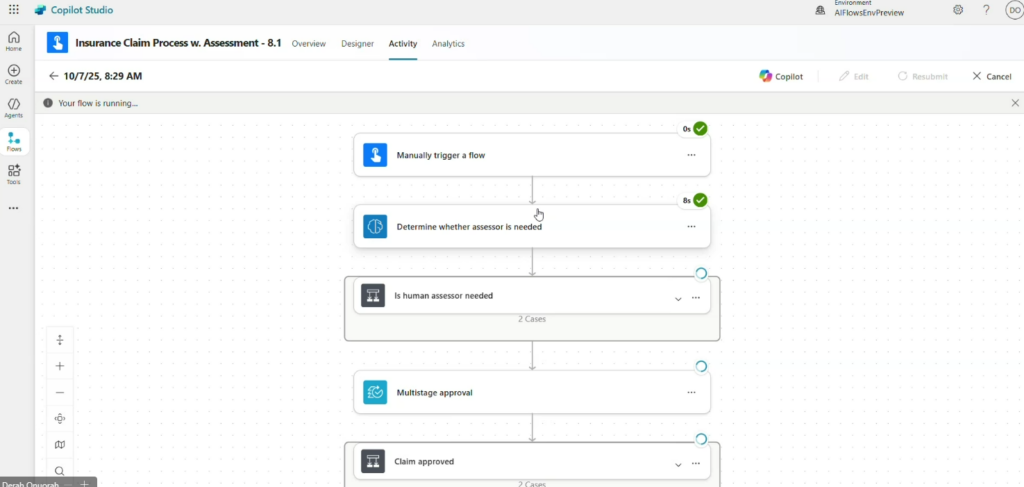The image size is (1024, 487).
Task: Open Agents in the left sidebar
Action: click(x=14, y=107)
